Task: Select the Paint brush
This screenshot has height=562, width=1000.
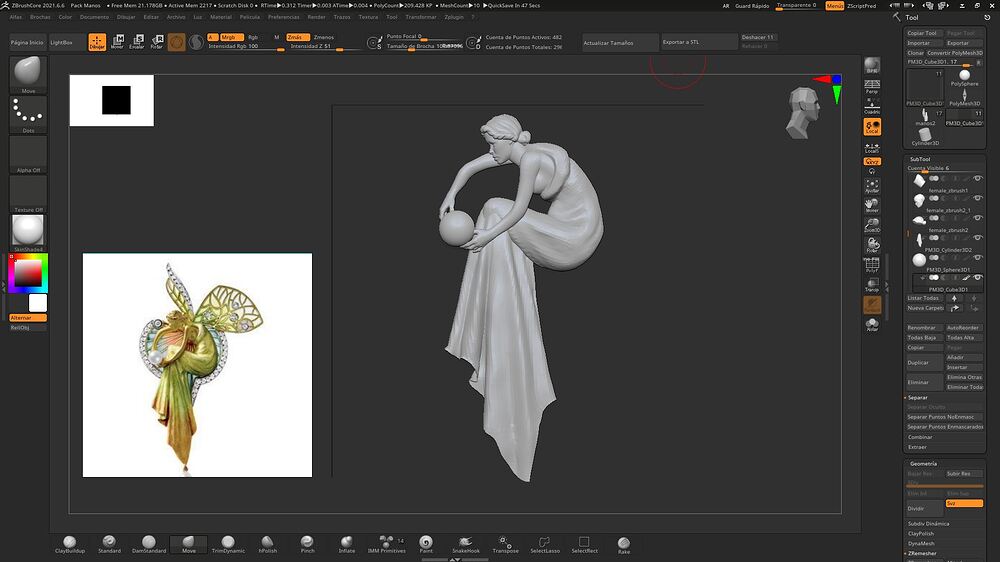Action: [426, 544]
